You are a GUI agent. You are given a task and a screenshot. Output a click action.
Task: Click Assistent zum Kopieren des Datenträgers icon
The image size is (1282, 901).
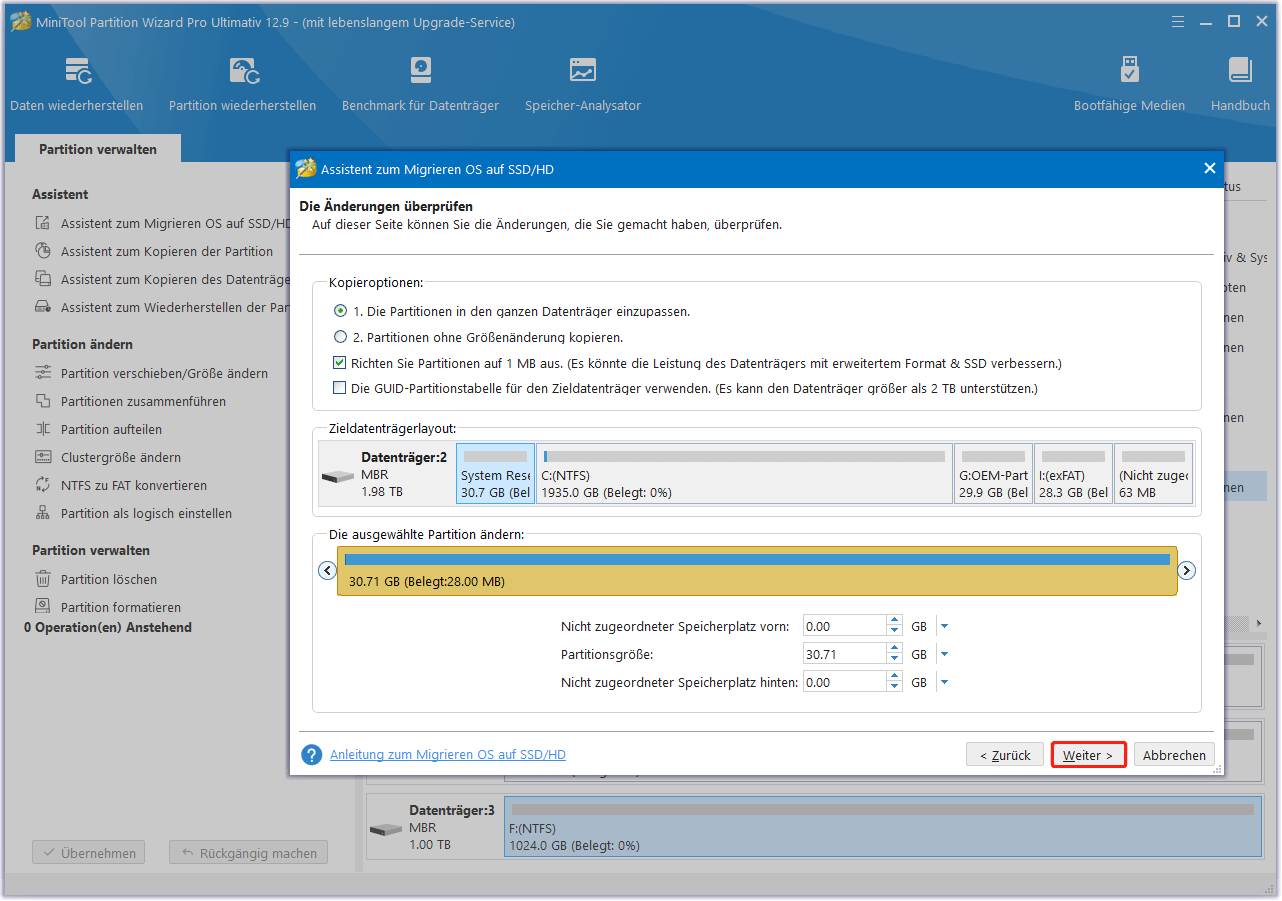43,280
